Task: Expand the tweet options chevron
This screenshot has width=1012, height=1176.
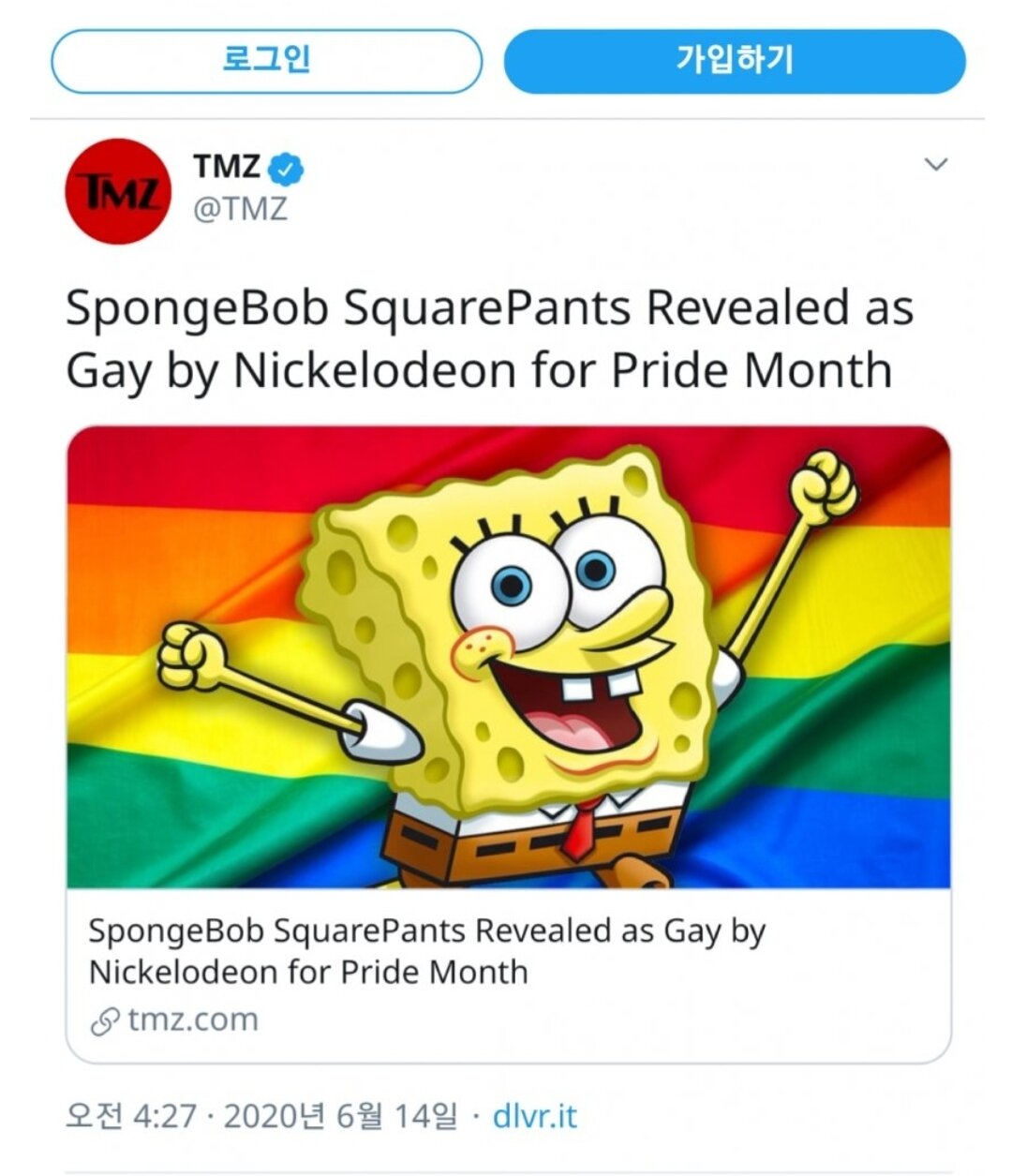Action: (x=935, y=165)
